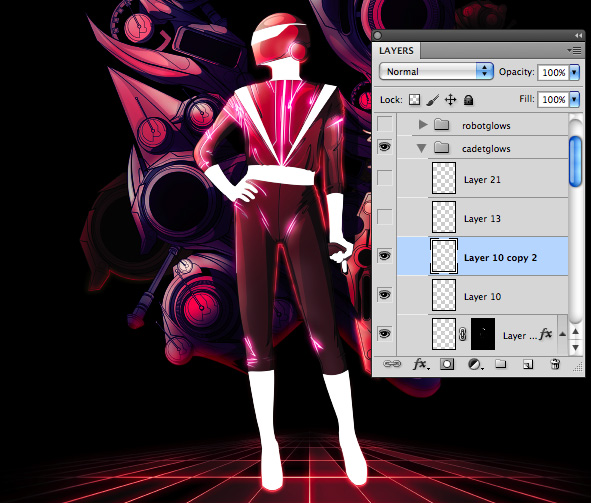Open the Opacity slider dropdown arrow
591x503 pixels.
574,72
